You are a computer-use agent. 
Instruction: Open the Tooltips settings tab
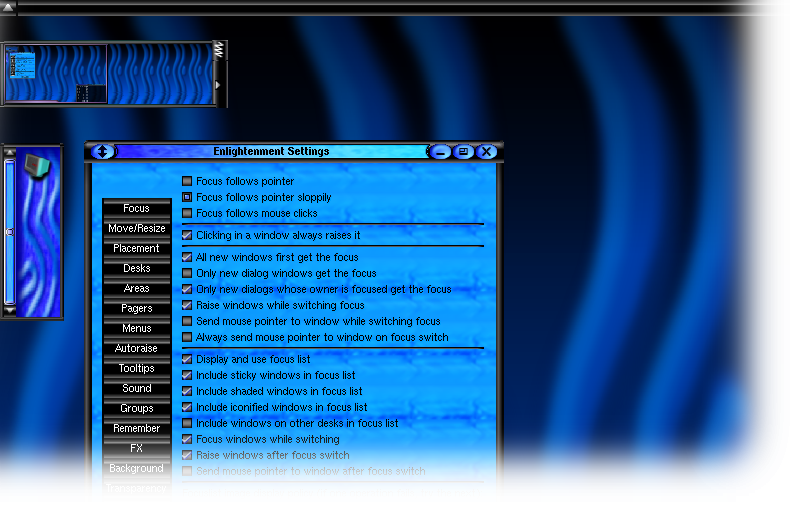(x=136, y=368)
